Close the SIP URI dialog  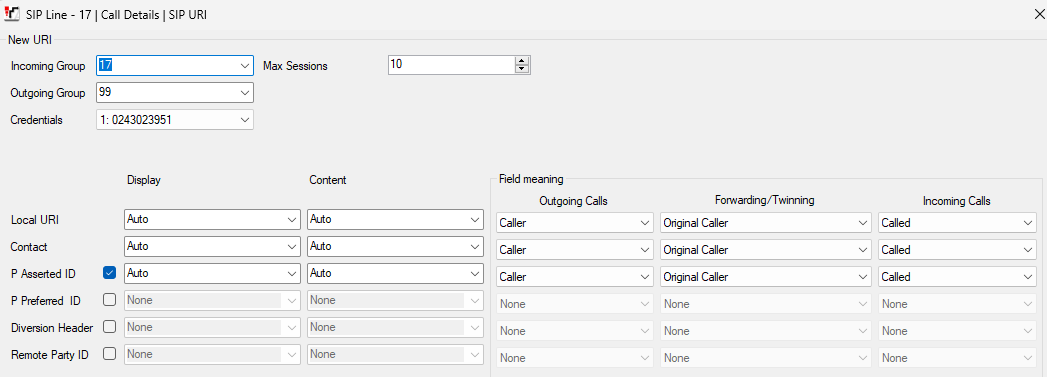1038,14
